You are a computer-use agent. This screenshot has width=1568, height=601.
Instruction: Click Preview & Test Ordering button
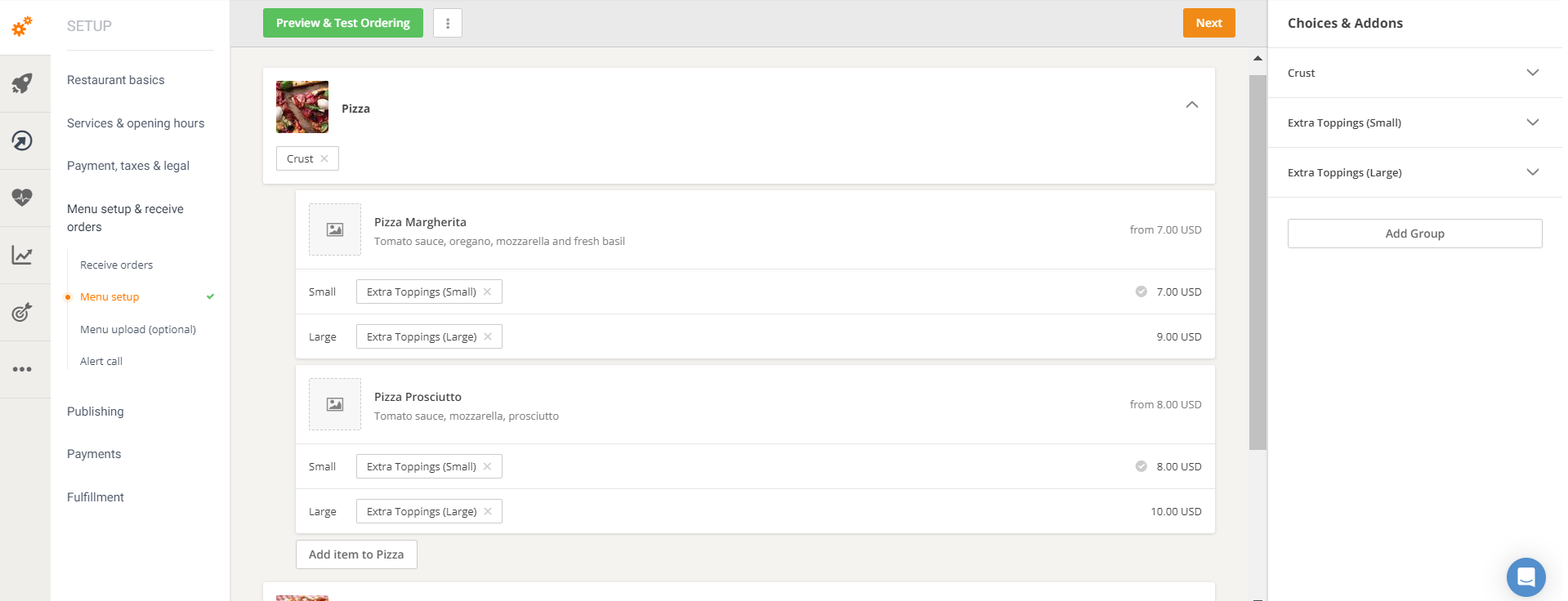[343, 23]
